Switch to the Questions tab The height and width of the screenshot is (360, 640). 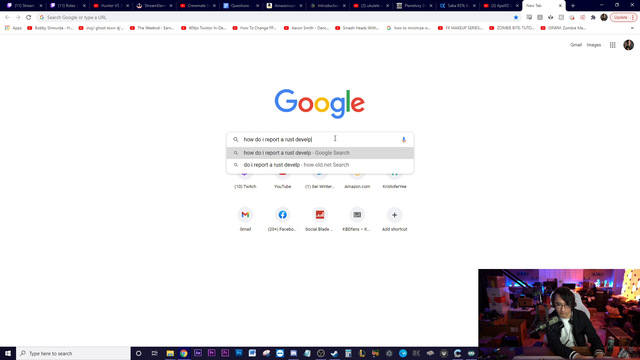241,6
